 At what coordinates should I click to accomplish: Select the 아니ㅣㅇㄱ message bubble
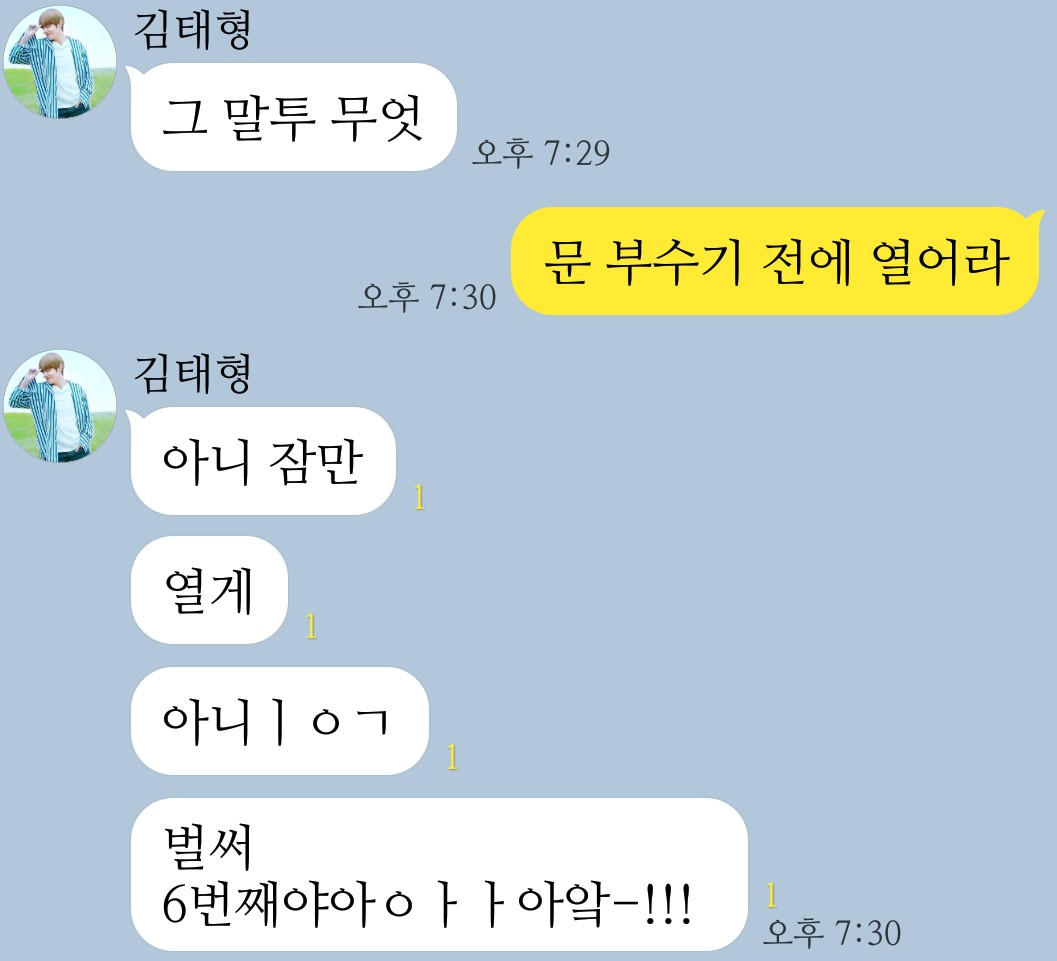[x=279, y=720]
